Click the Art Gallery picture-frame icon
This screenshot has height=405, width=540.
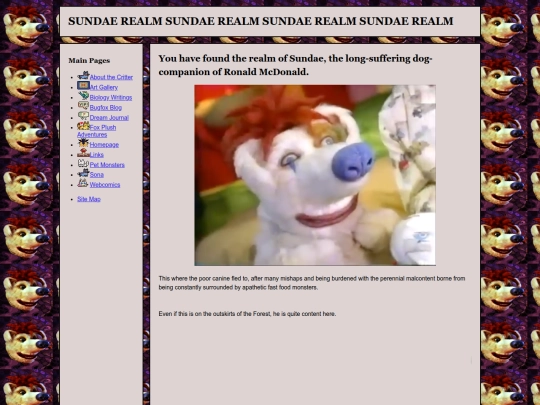coord(83,85)
